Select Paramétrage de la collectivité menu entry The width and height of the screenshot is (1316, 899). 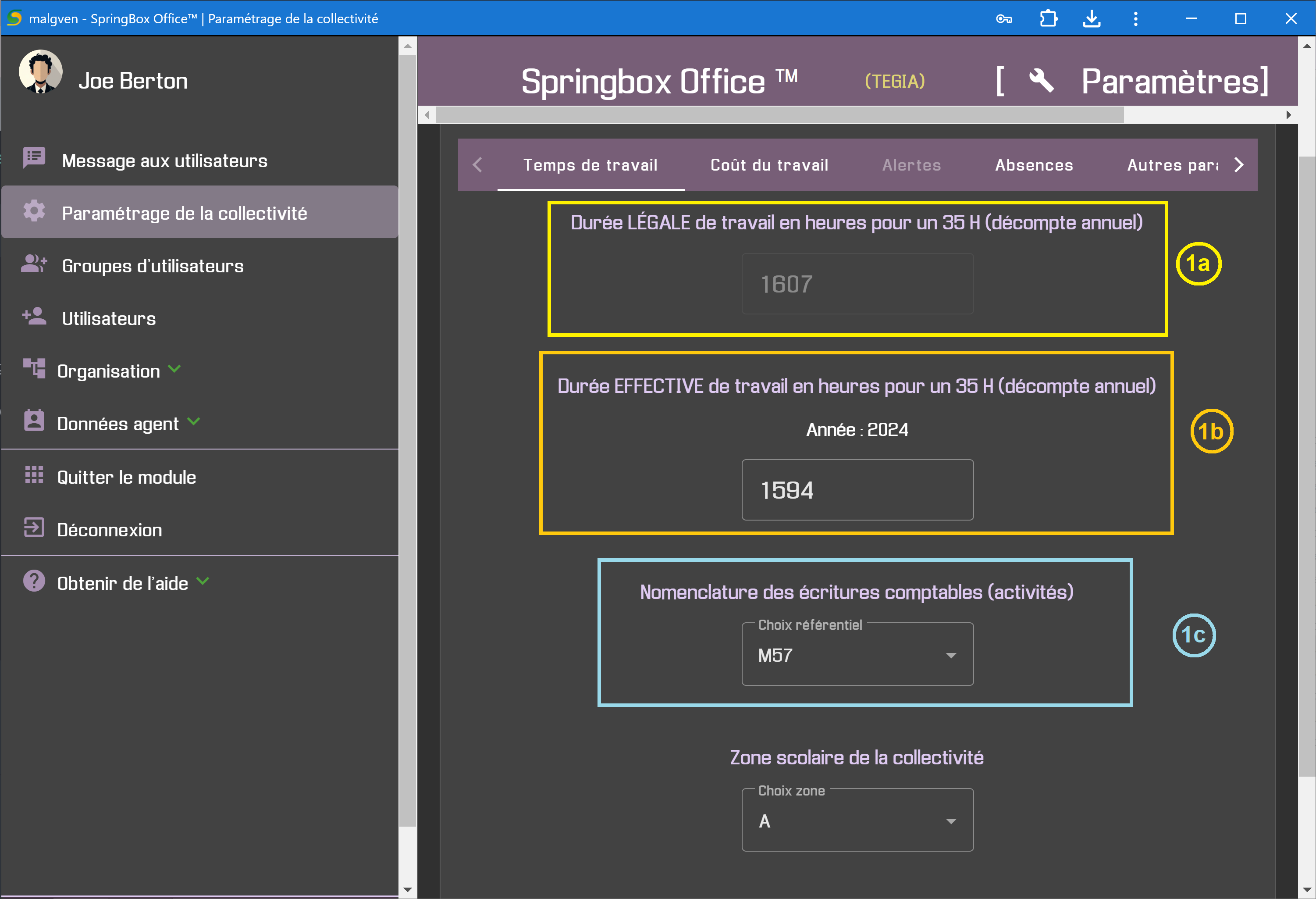pyautogui.click(x=200, y=212)
